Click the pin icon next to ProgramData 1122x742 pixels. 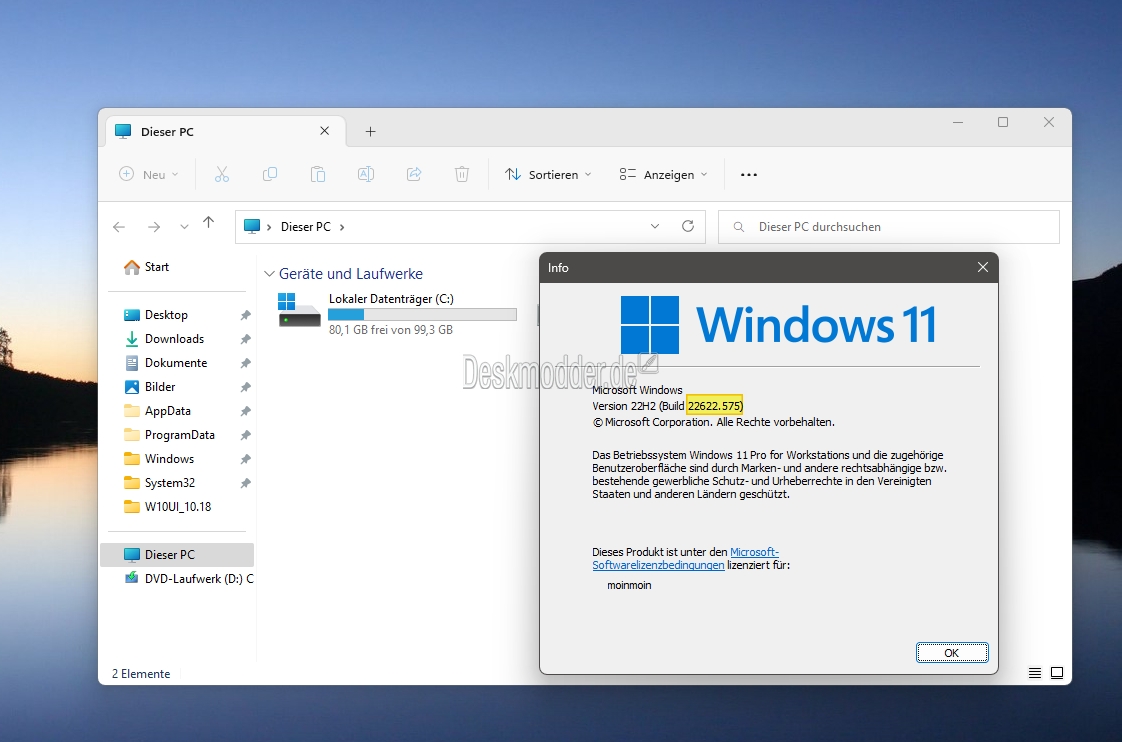tap(245, 435)
